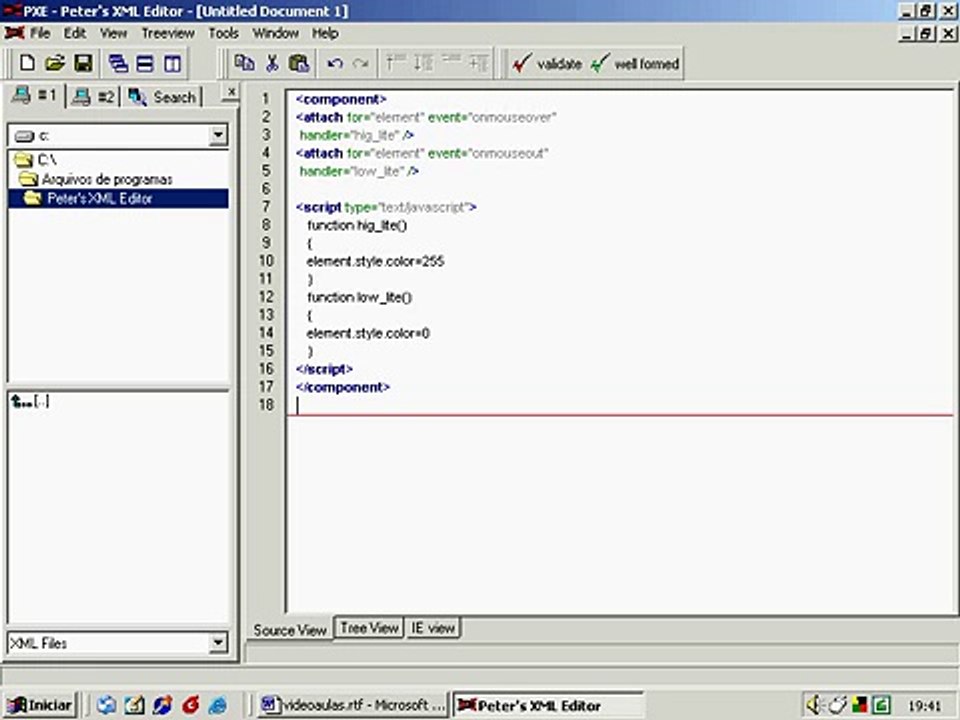Viewport: 960px width, 720px height.
Task: Click the mouse-shaped icon in the system tray
Action: [x=837, y=705]
